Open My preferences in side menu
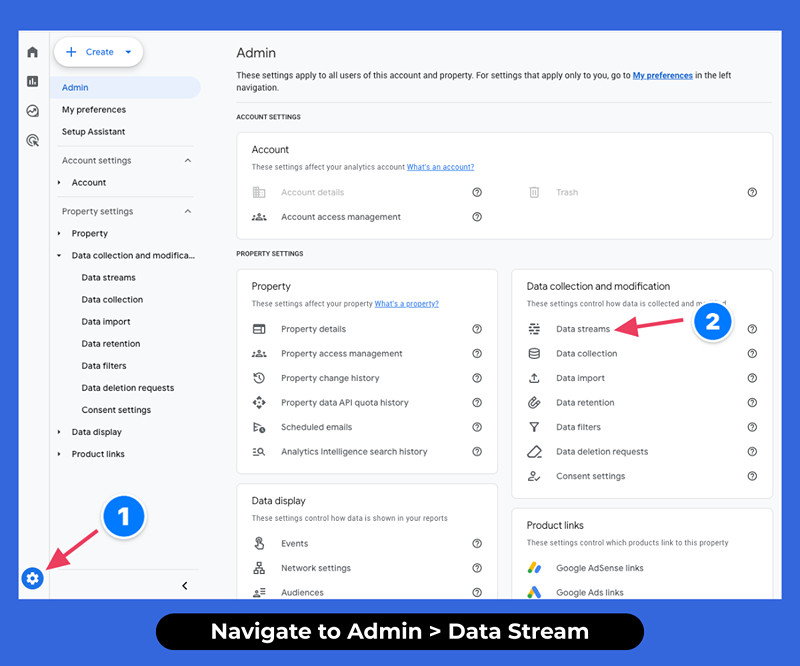 pyautogui.click(x=94, y=110)
